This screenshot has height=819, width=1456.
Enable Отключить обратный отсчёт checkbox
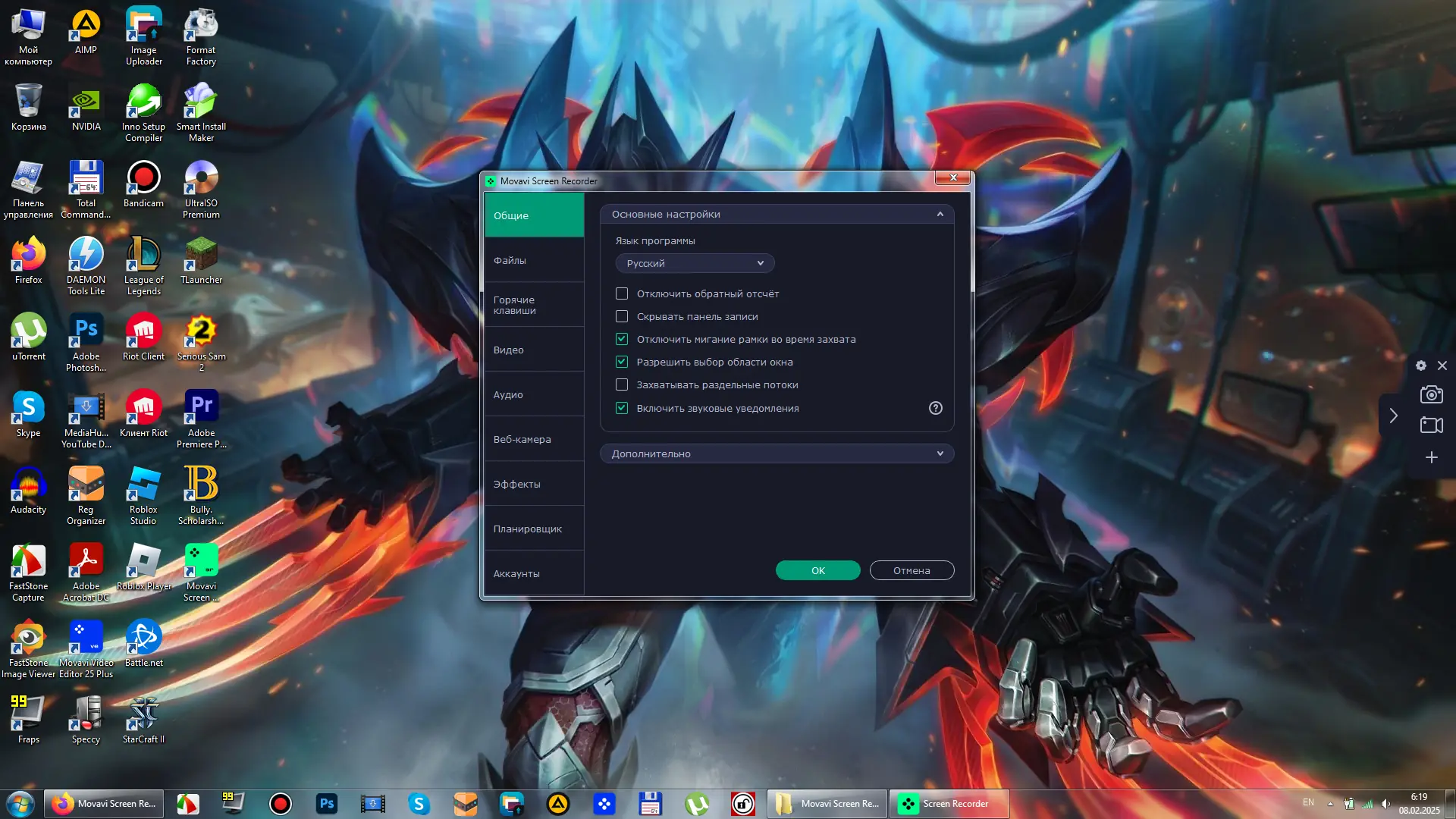click(x=622, y=293)
